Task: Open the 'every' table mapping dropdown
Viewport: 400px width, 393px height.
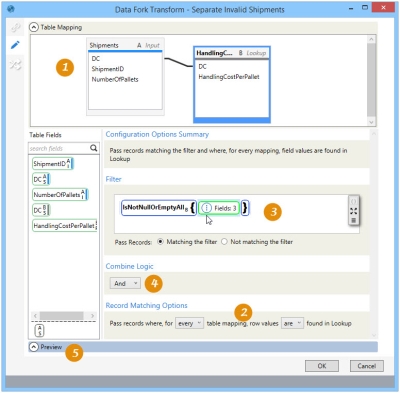Action: (189, 323)
